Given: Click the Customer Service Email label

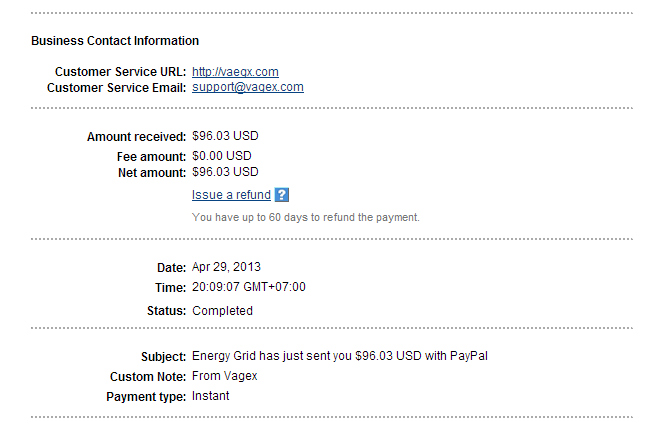Looking at the screenshot, I should coord(116,87).
